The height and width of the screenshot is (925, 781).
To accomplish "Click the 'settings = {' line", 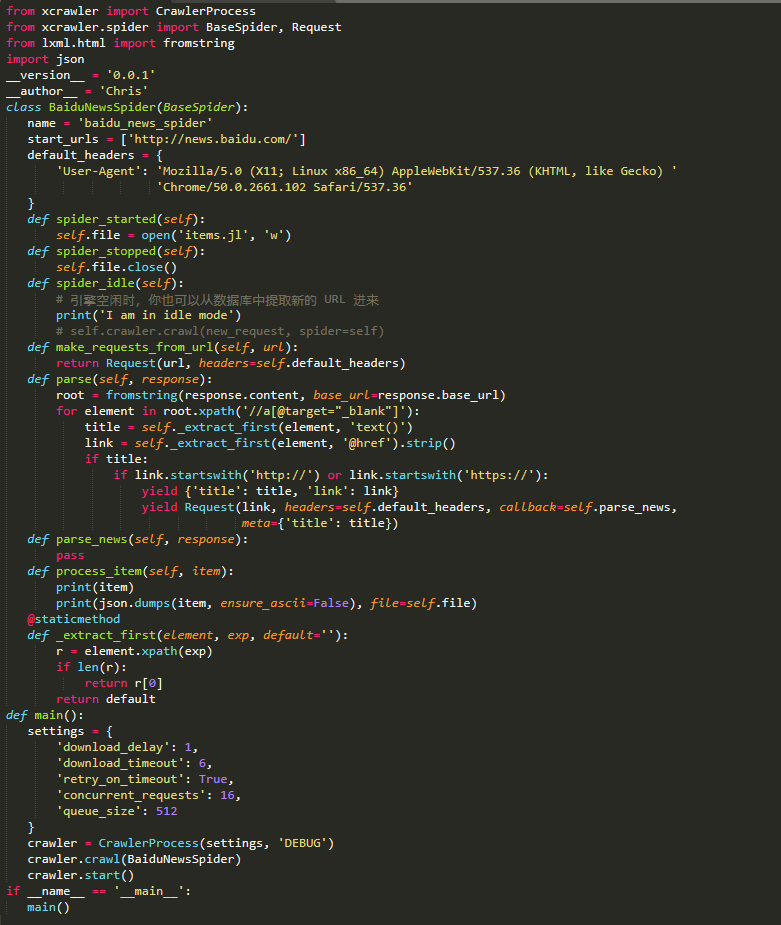I will coord(70,731).
